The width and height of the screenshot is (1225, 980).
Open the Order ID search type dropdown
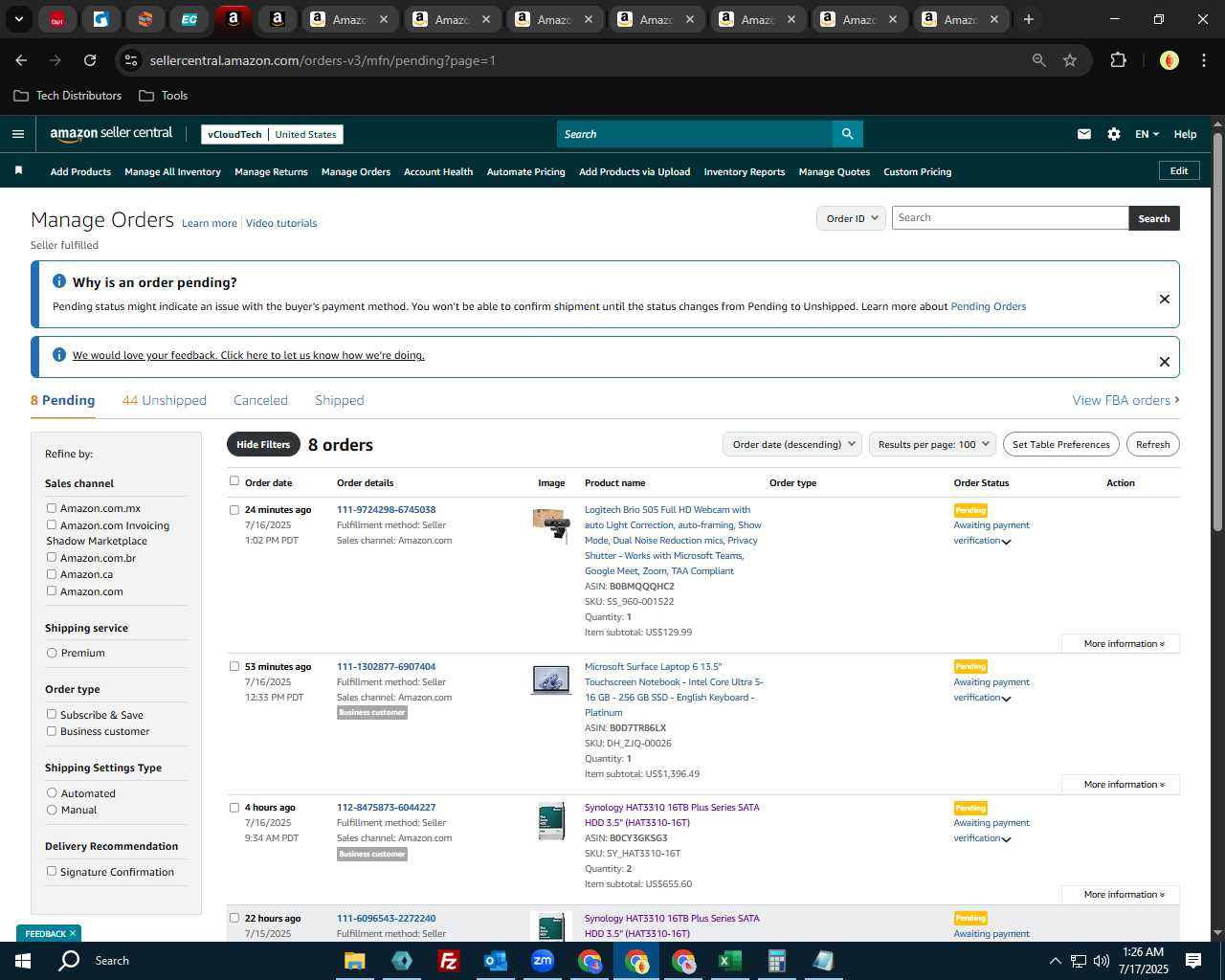click(x=852, y=218)
